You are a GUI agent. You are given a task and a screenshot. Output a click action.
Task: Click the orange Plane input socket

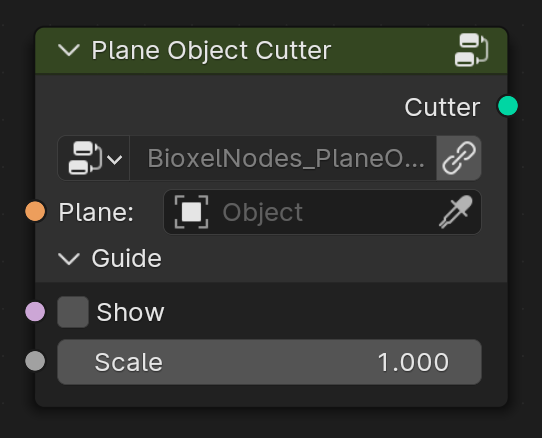[35, 211]
